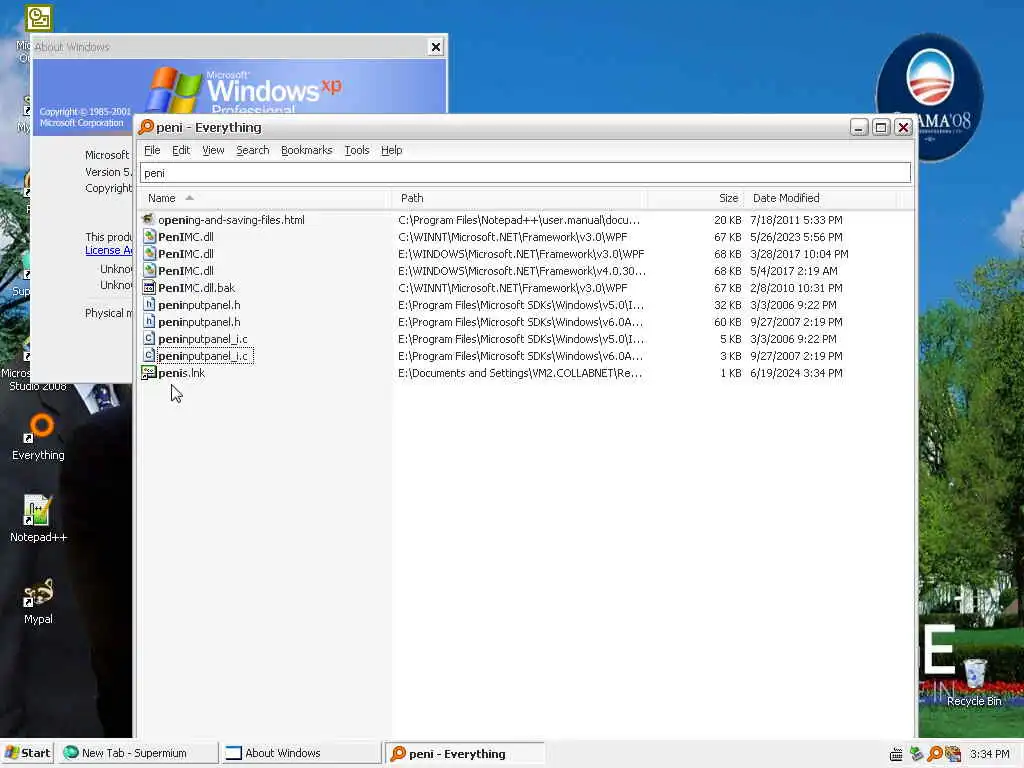Click the icon of 60 KB peninputpanel.h
Image resolution: width=1024 pixels, height=768 pixels.
(x=149, y=321)
